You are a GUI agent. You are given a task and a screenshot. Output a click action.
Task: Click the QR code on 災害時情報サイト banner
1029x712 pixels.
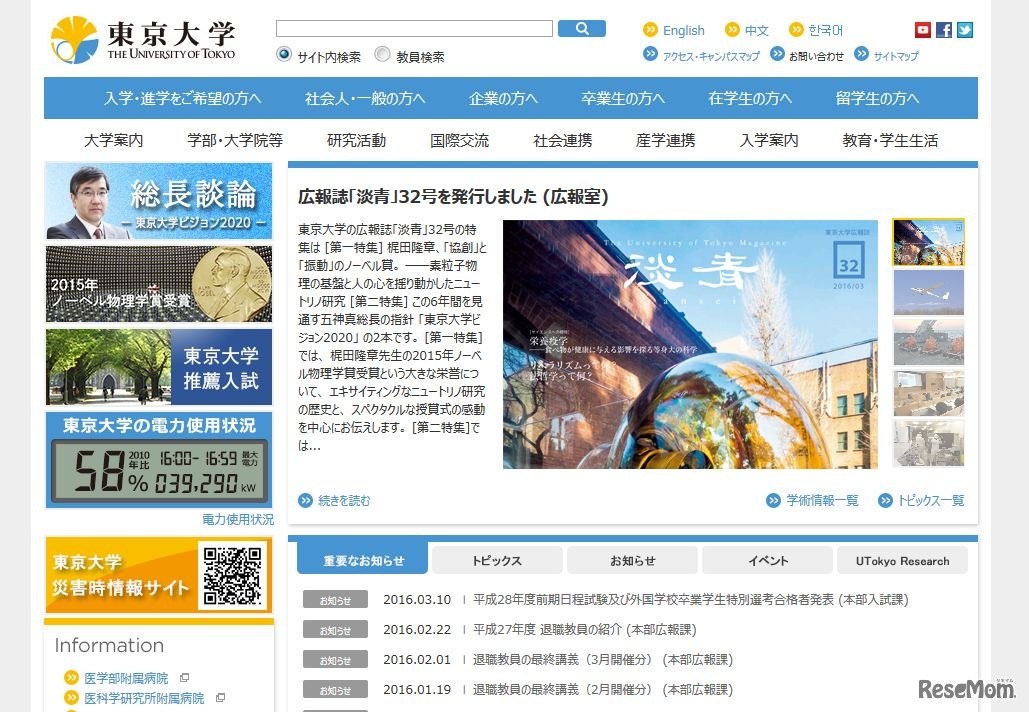[x=232, y=576]
